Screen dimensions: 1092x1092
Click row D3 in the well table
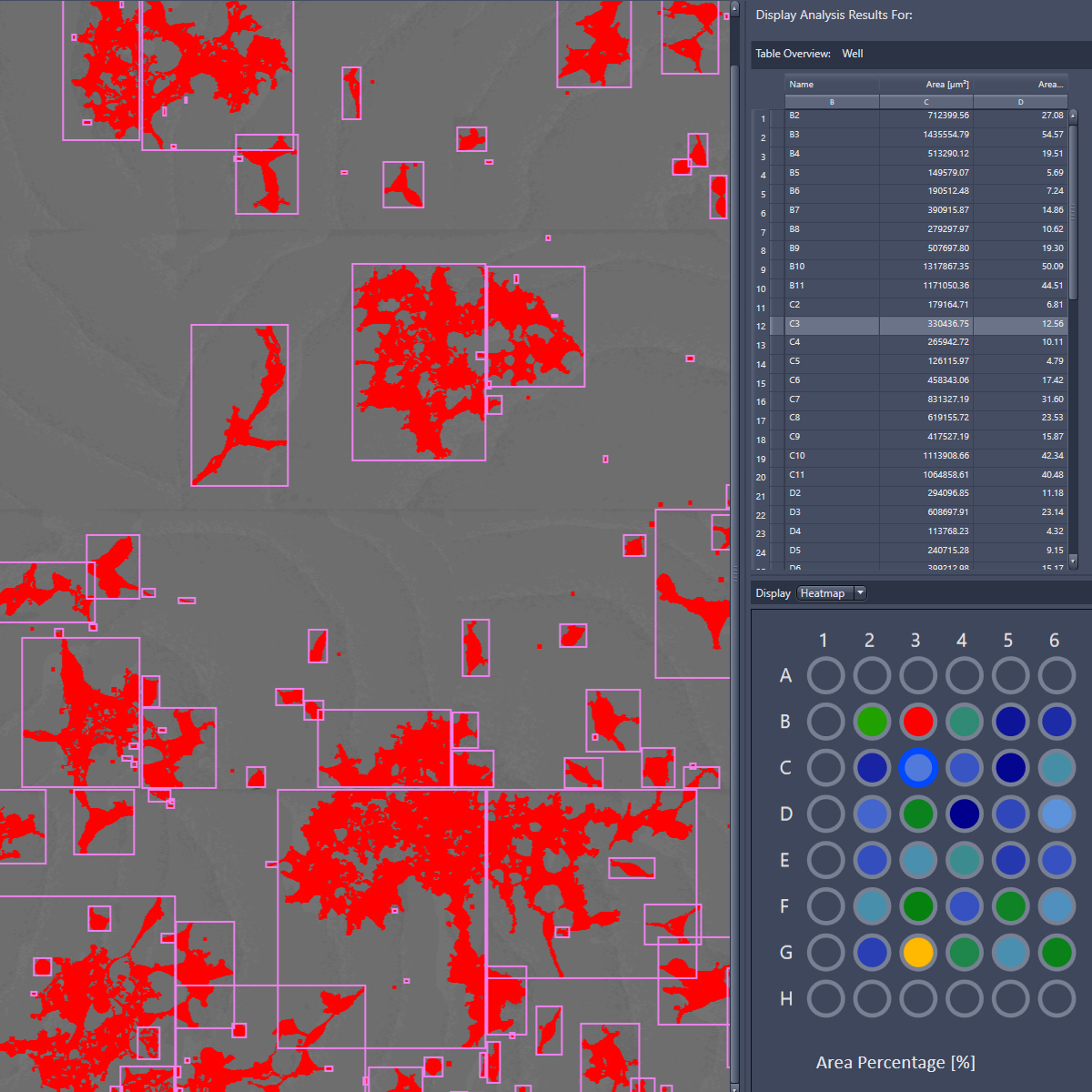point(926,513)
